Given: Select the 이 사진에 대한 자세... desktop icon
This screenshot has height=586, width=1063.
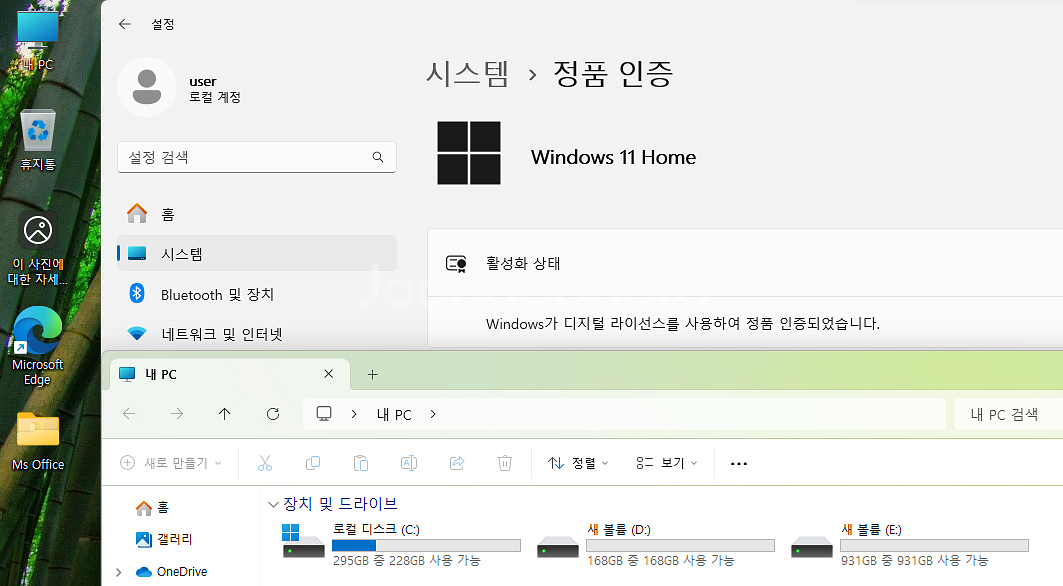Looking at the screenshot, I should point(38,248).
